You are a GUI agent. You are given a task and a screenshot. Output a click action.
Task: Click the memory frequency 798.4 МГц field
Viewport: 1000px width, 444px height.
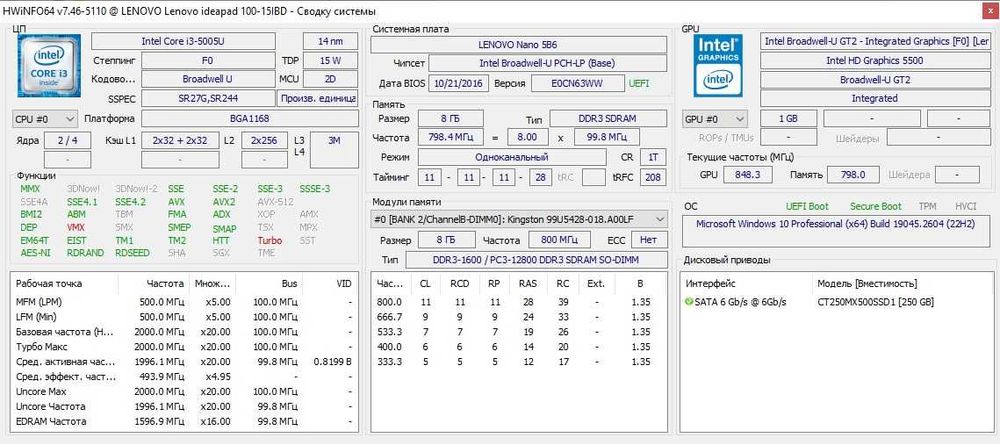coord(450,137)
